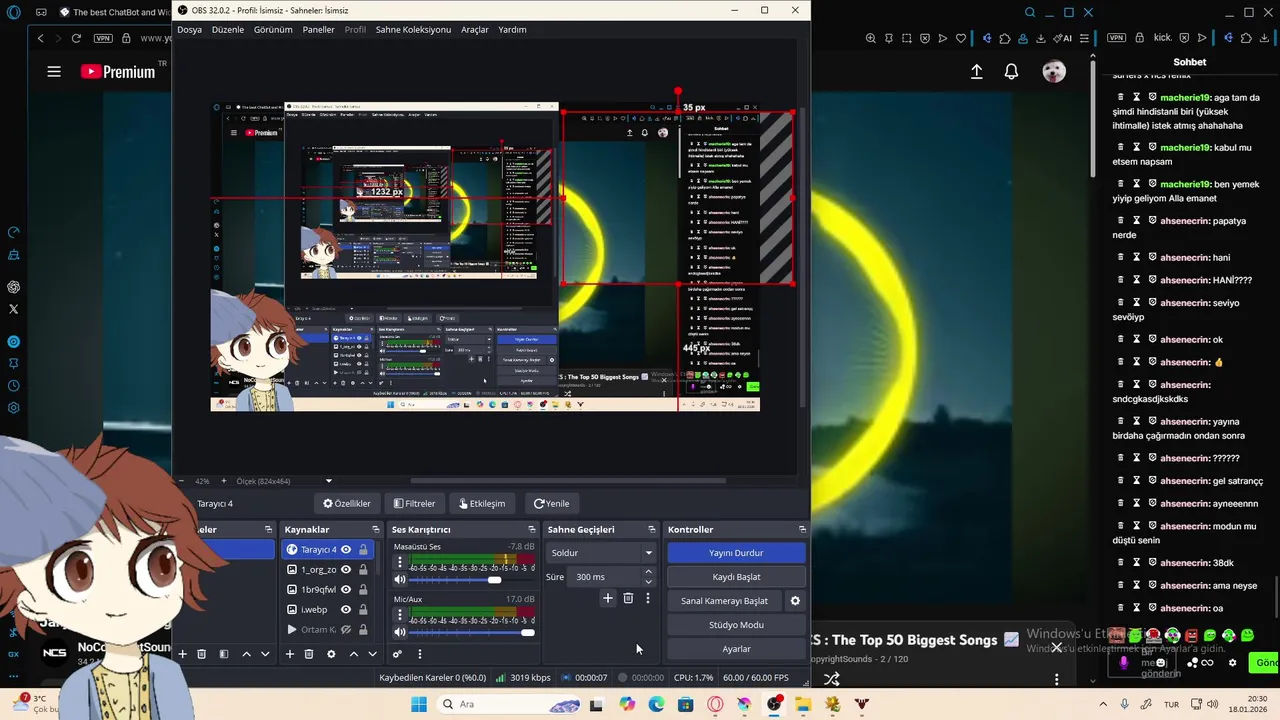Zoom in preview with plus icon

(x=223, y=481)
